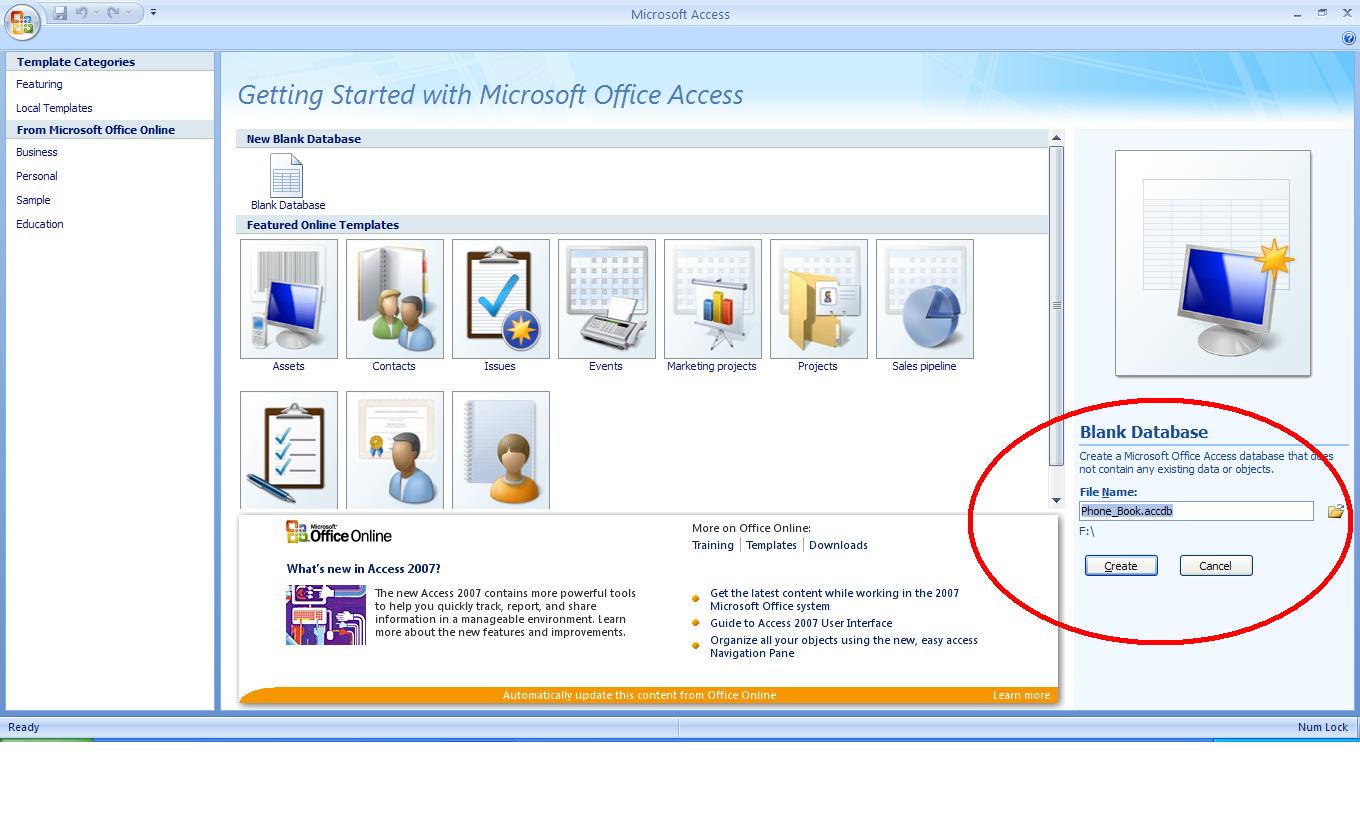
Task: Open the Business templates category
Action: pos(37,152)
